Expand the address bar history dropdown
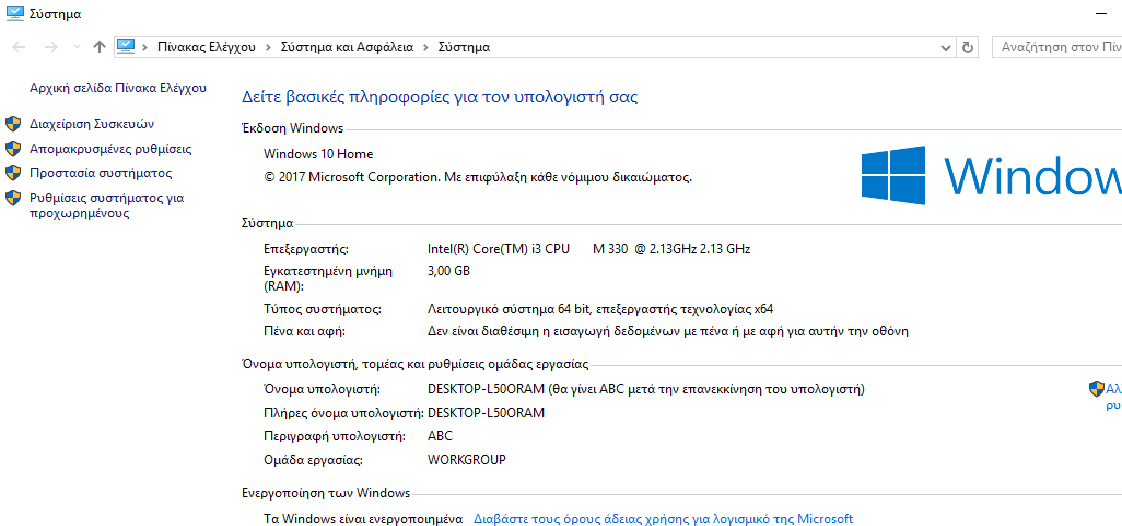This screenshot has width=1122, height=526. 947,47
